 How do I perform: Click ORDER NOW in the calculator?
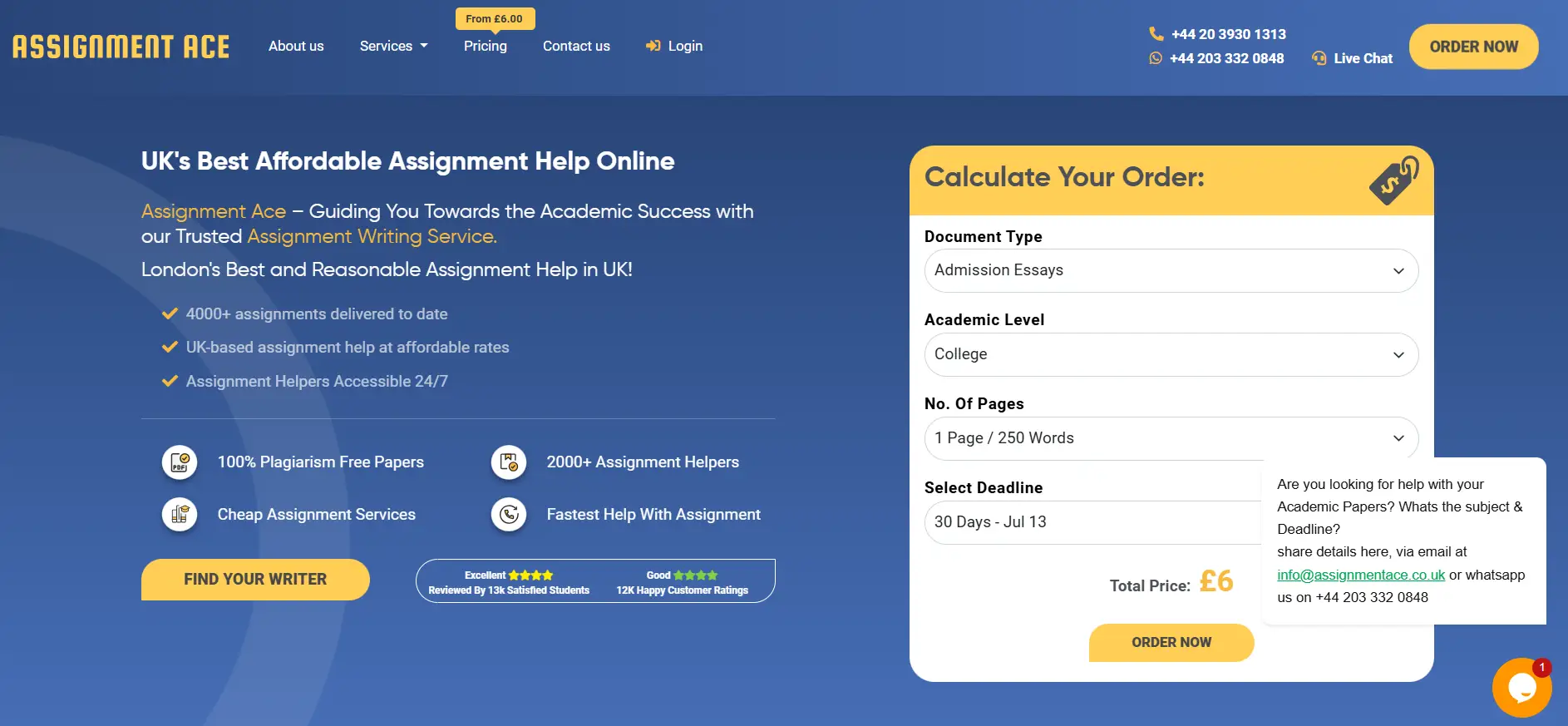click(1171, 643)
